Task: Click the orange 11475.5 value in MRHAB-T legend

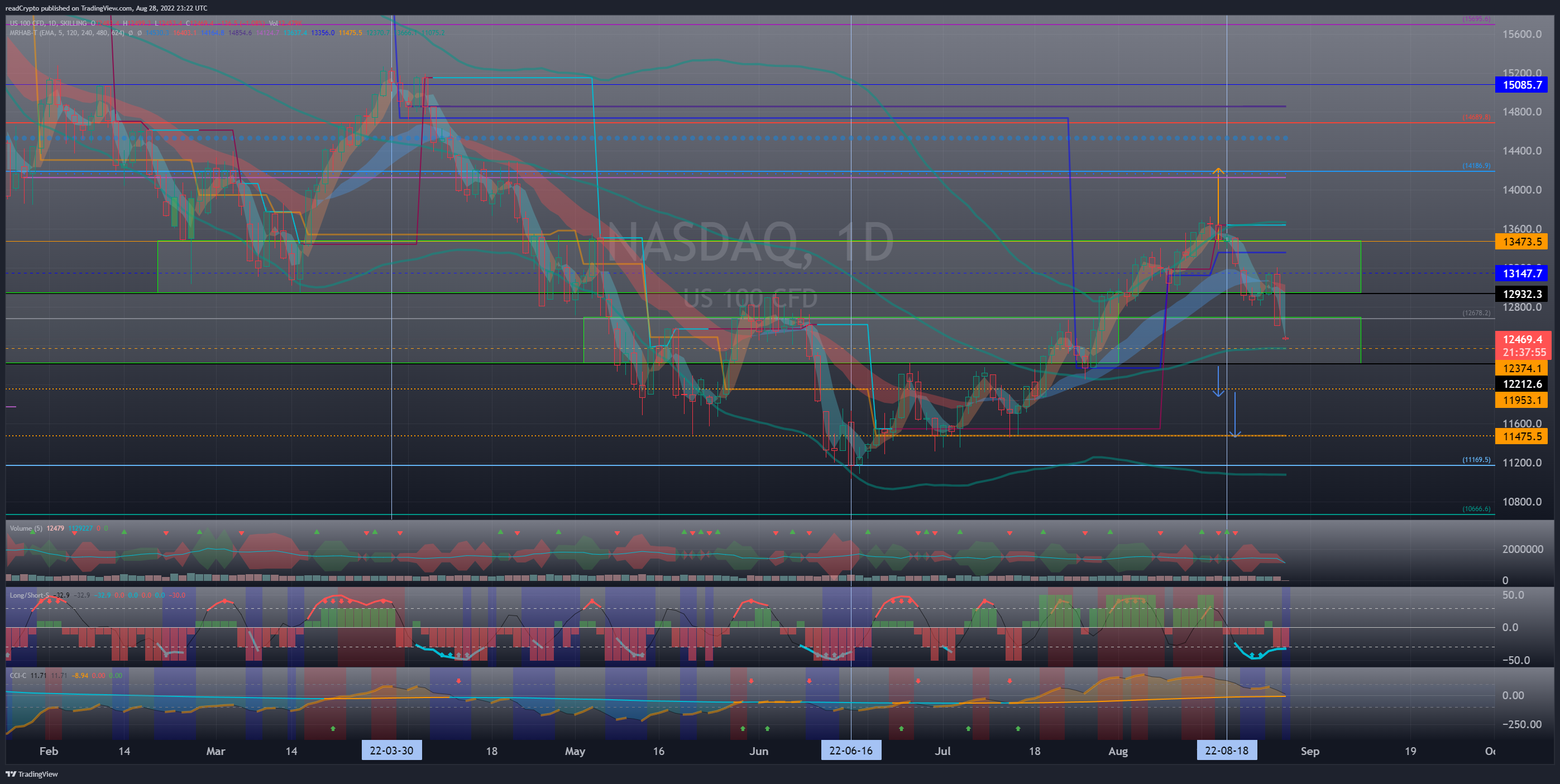Action: click(x=350, y=33)
